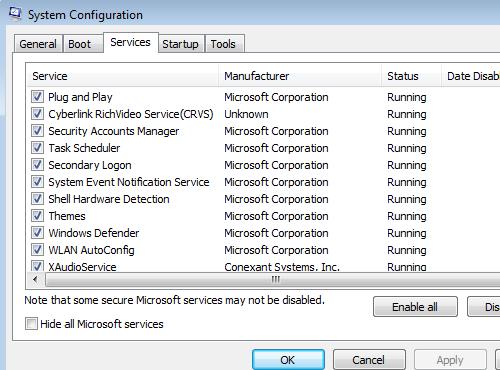
Task: Select the Plug and Play service name
Action: pyautogui.click(x=80, y=97)
